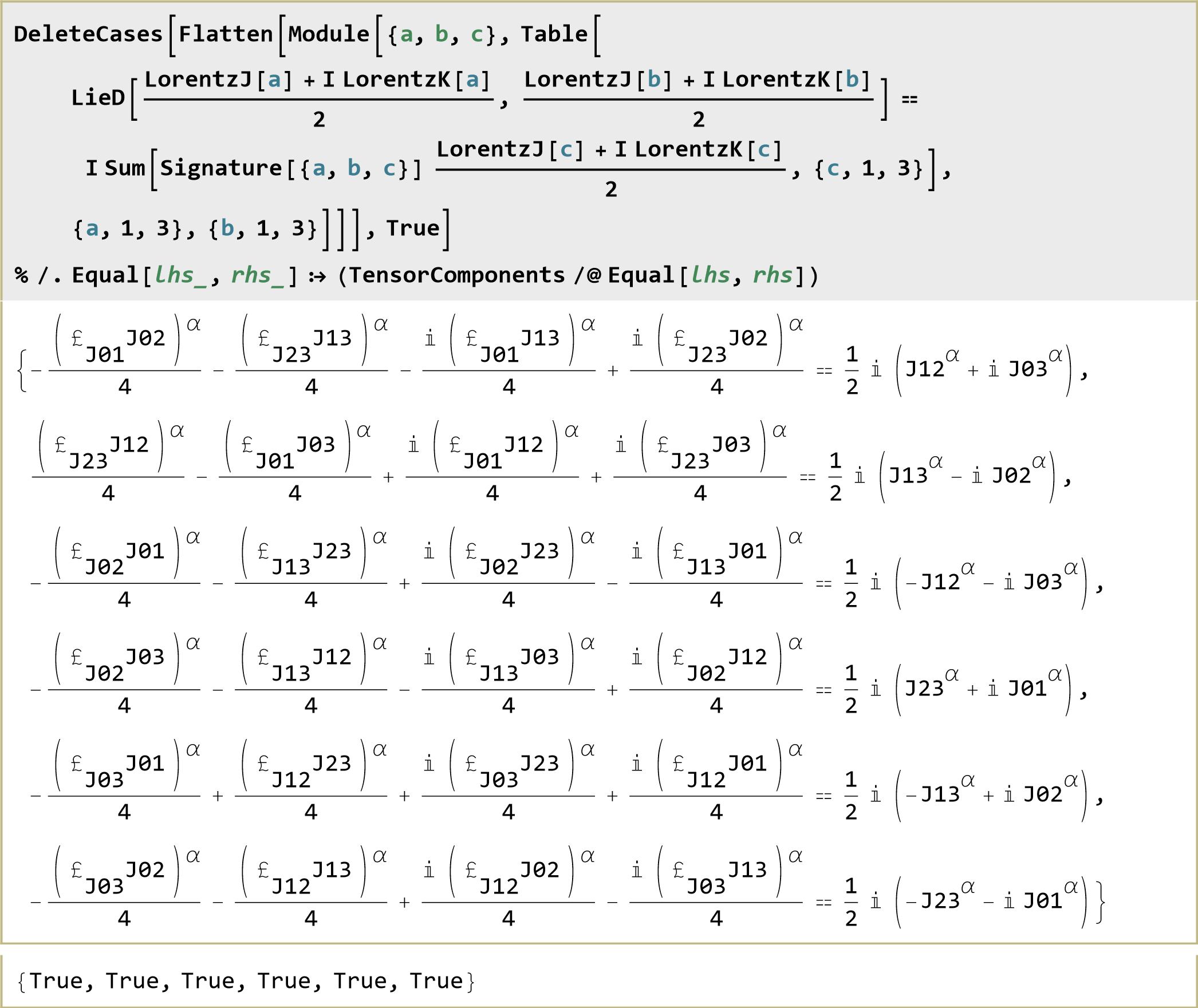Click the last True in result list

(x=436, y=981)
